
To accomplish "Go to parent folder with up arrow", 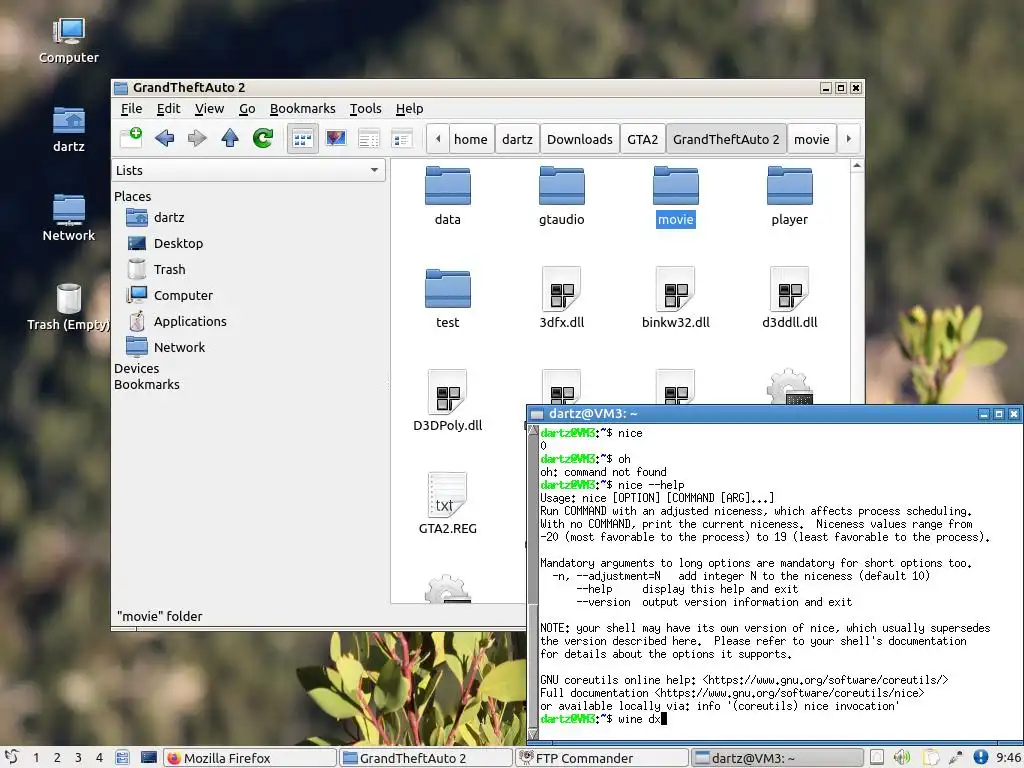I will (230, 138).
